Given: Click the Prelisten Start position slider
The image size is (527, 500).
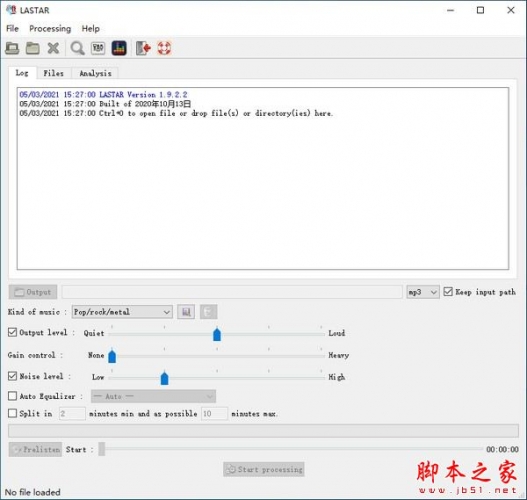Looking at the screenshot, I should [102, 449].
